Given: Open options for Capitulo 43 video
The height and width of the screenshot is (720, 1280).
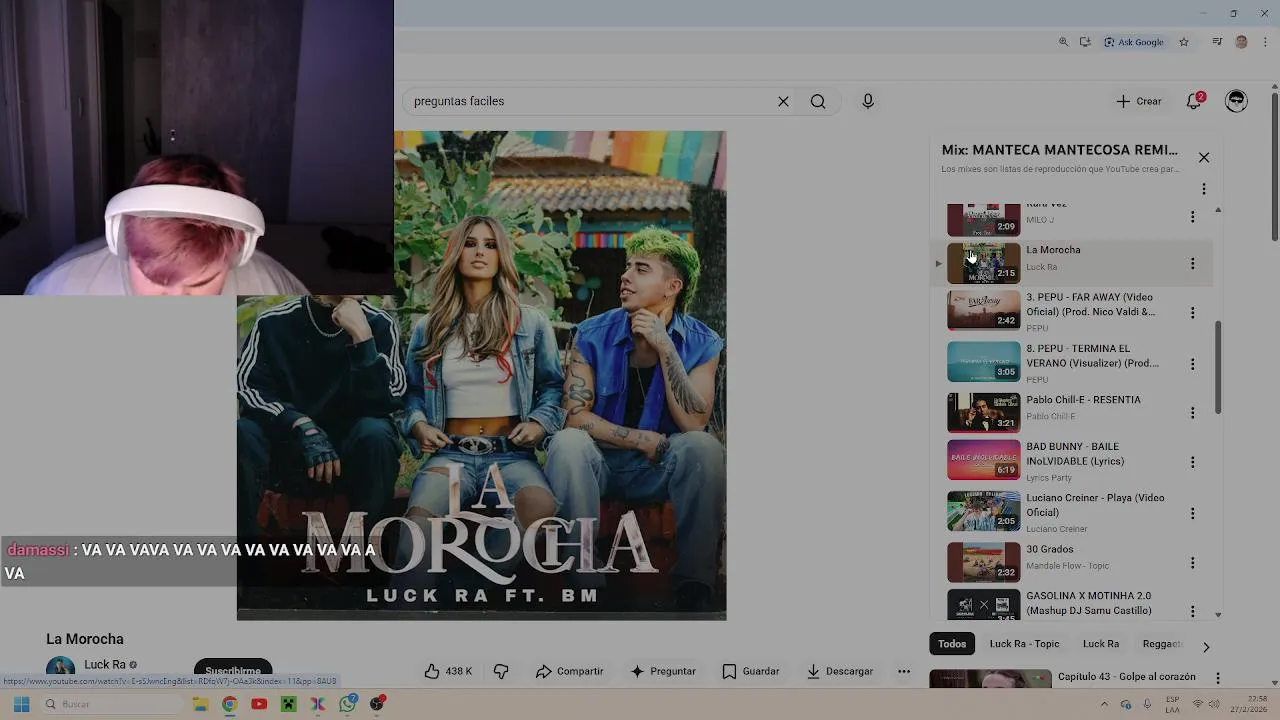Looking at the screenshot, I should (1218, 678).
